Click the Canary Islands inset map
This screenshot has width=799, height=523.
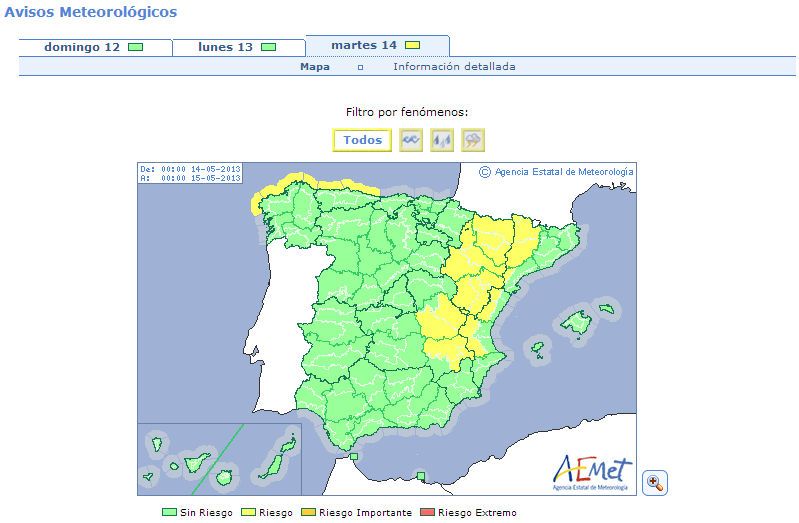point(220,459)
